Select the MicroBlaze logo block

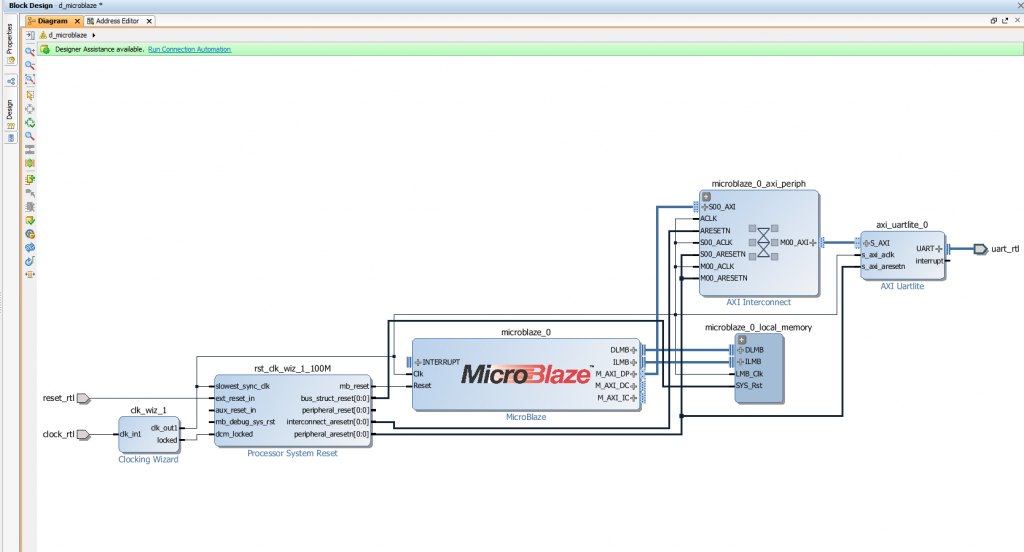click(x=526, y=374)
